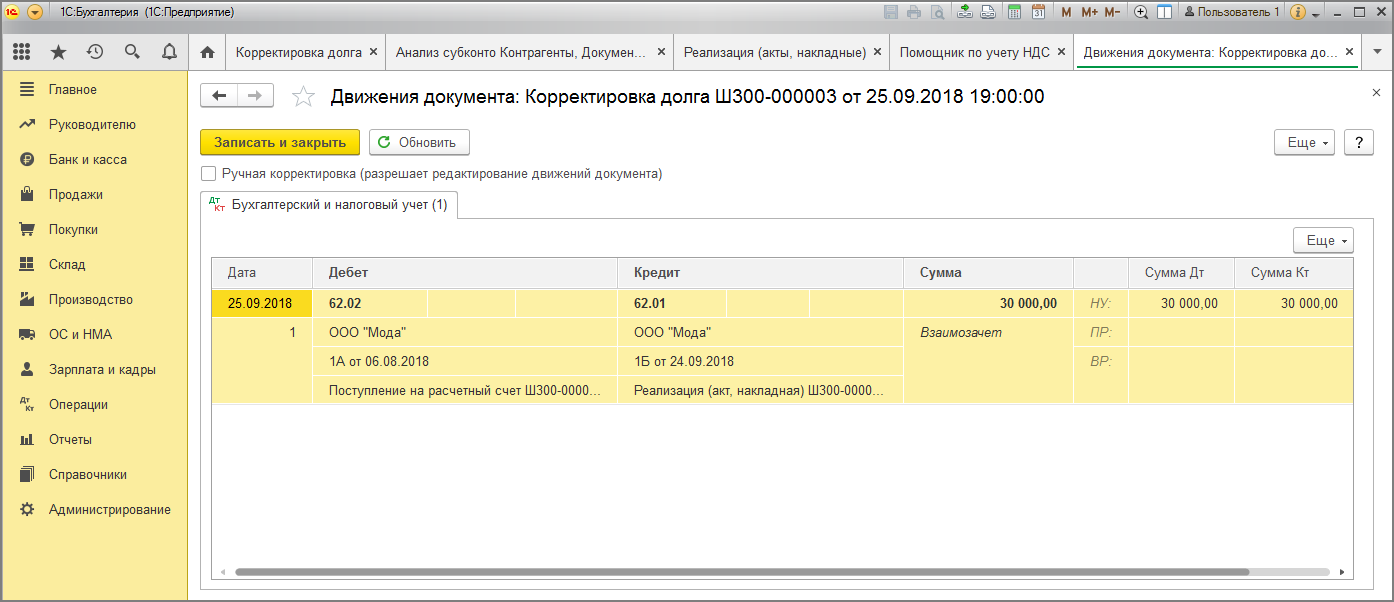This screenshot has height=602, width=1394.
Task: Expand the open tabs list arrow
Action: pos(1376,52)
